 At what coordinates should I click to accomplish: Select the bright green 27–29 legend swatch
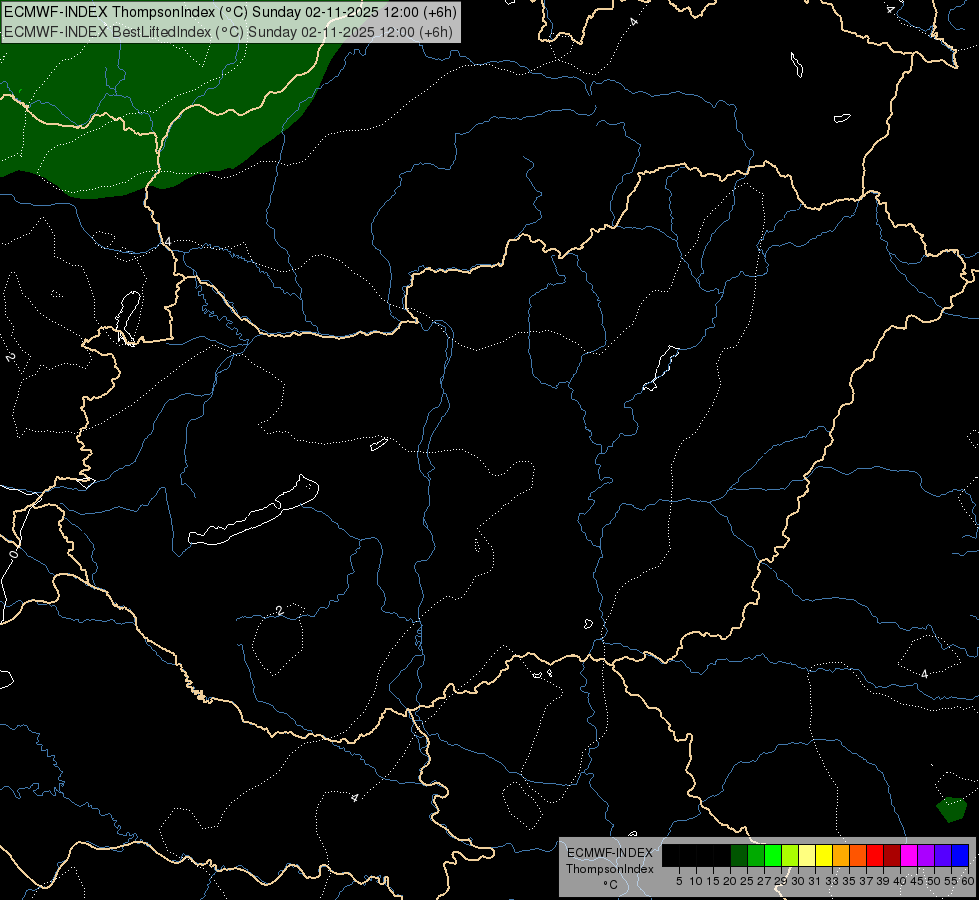click(x=773, y=856)
